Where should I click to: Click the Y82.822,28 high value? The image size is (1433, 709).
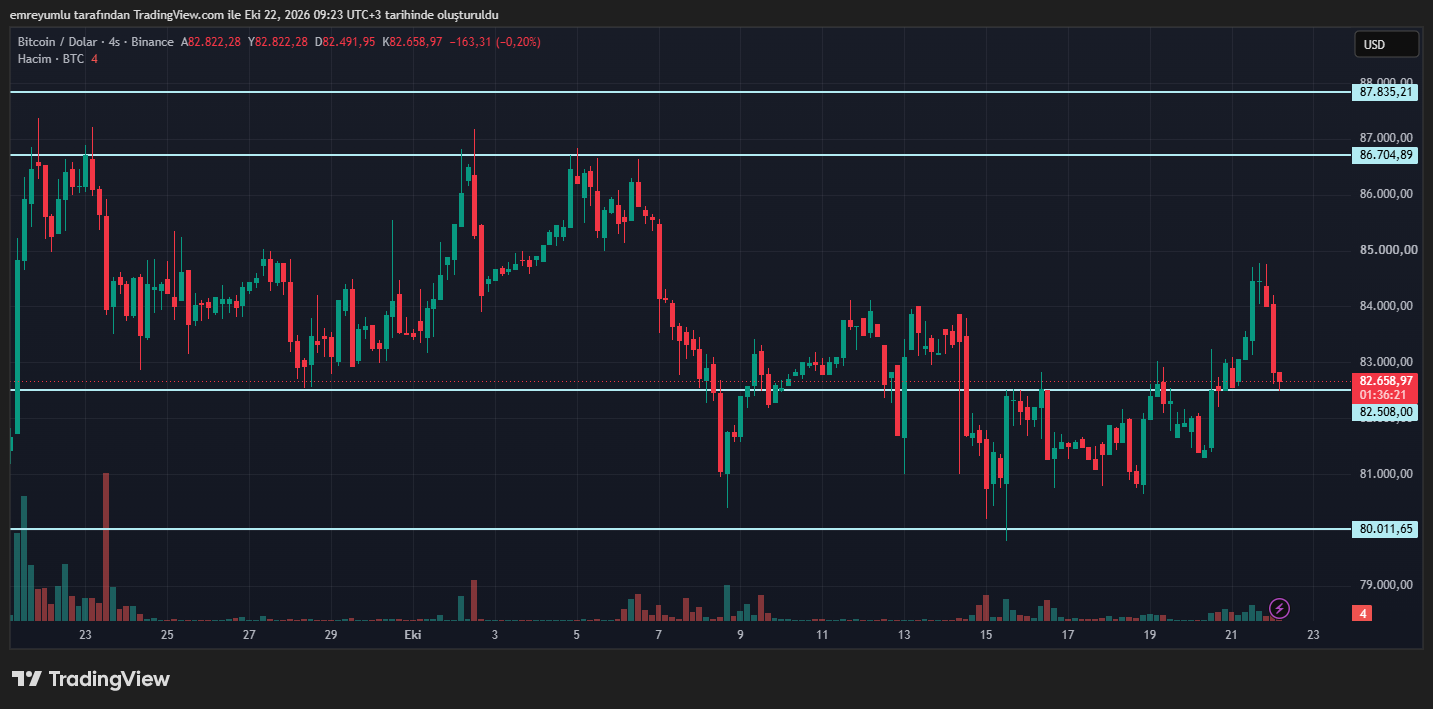(x=278, y=42)
